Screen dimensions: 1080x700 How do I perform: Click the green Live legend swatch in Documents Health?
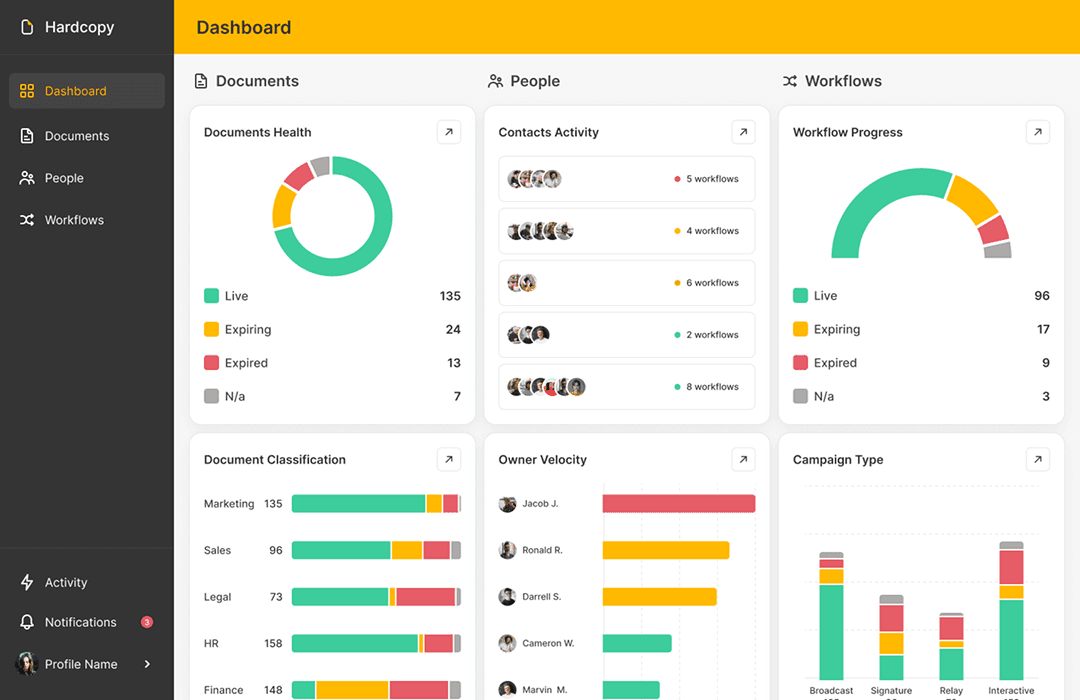click(x=211, y=296)
